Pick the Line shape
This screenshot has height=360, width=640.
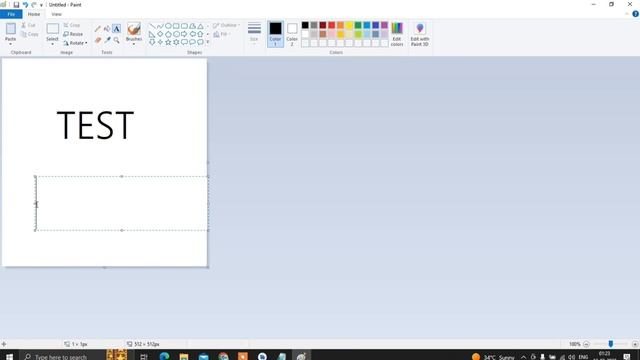click(x=152, y=26)
